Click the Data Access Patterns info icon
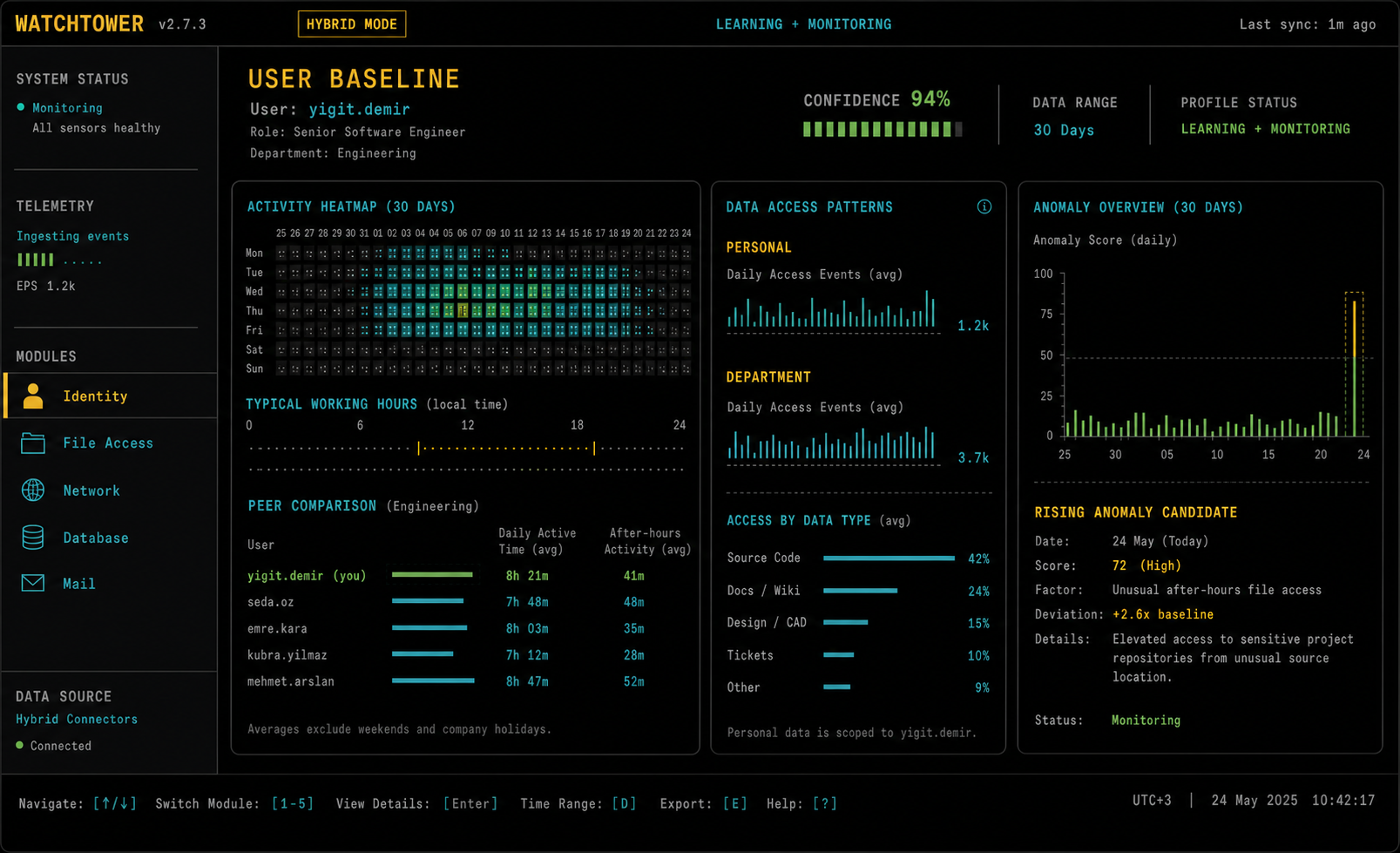This screenshot has width=1400, height=853. click(984, 206)
